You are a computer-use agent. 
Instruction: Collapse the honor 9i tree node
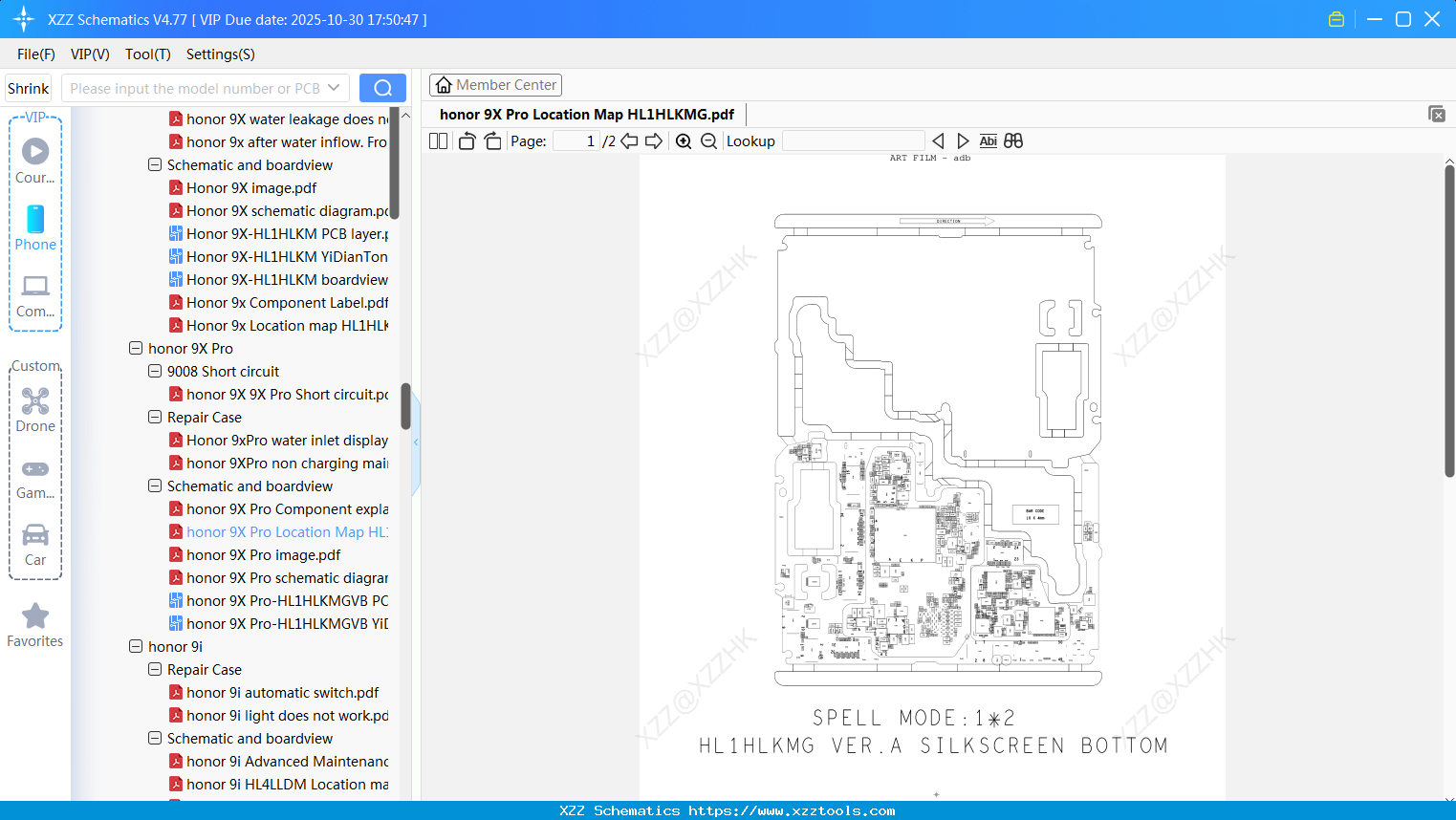coord(136,647)
